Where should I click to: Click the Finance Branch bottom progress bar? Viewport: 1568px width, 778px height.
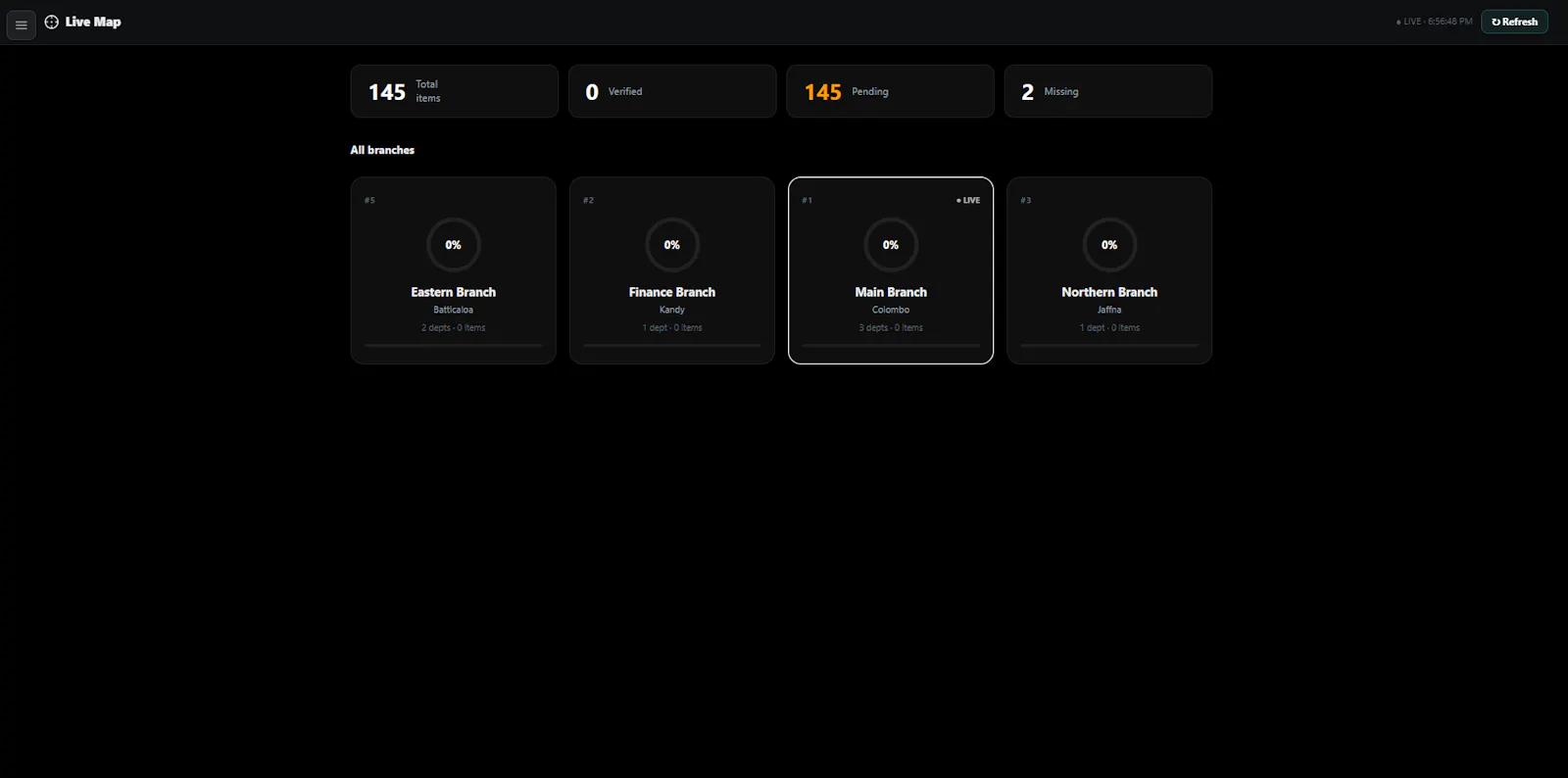672,345
